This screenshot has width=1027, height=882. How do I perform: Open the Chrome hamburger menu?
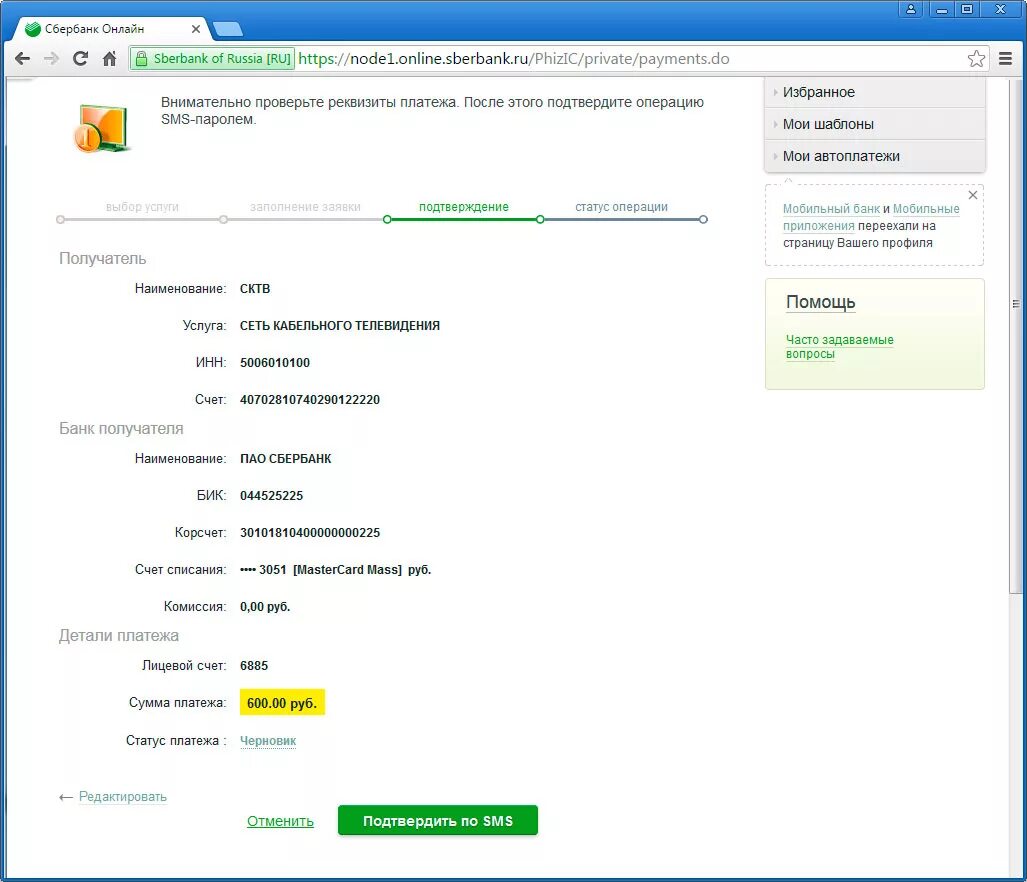pos(1005,59)
